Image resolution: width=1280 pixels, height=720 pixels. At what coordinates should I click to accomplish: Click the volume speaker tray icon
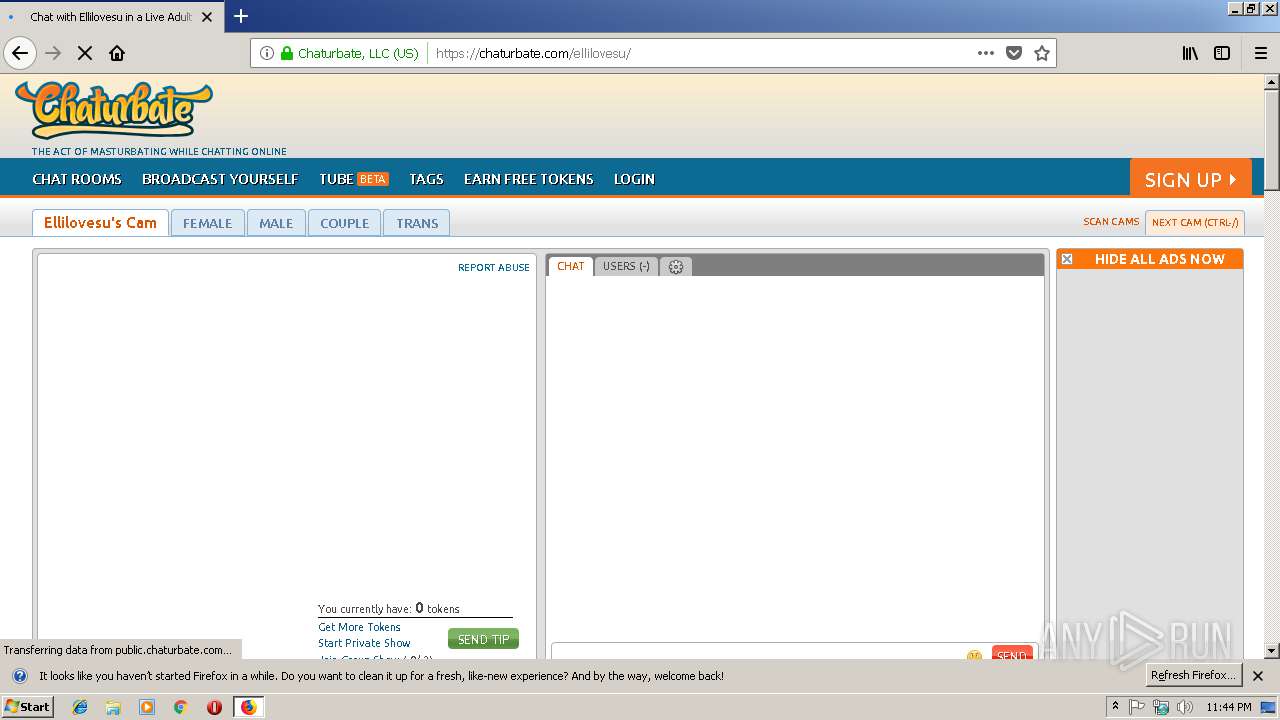tap(1185, 707)
